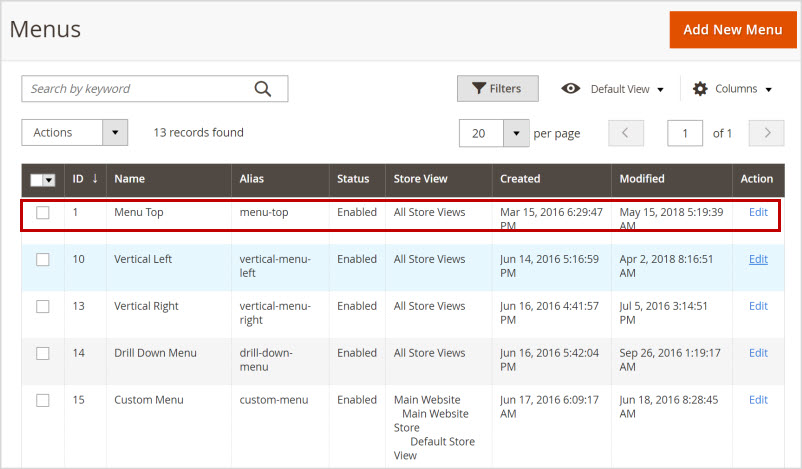This screenshot has width=802, height=469.
Task: Click the current page number field
Action: 685,133
